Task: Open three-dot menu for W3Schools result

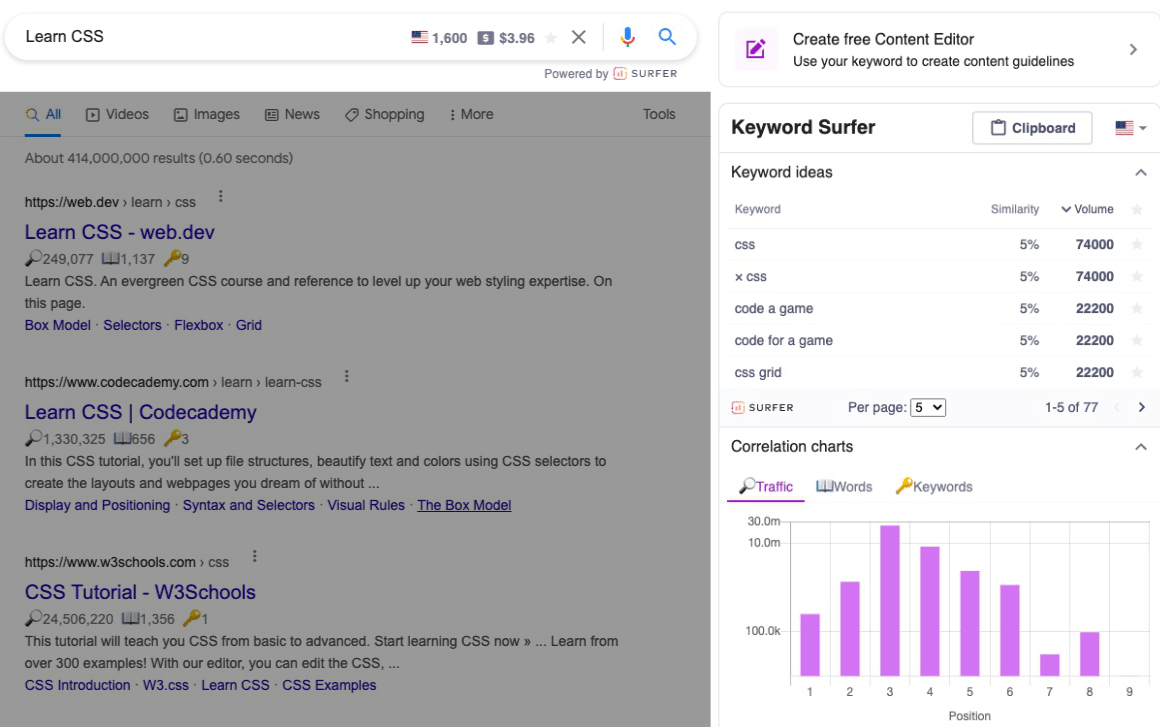Action: 254,557
